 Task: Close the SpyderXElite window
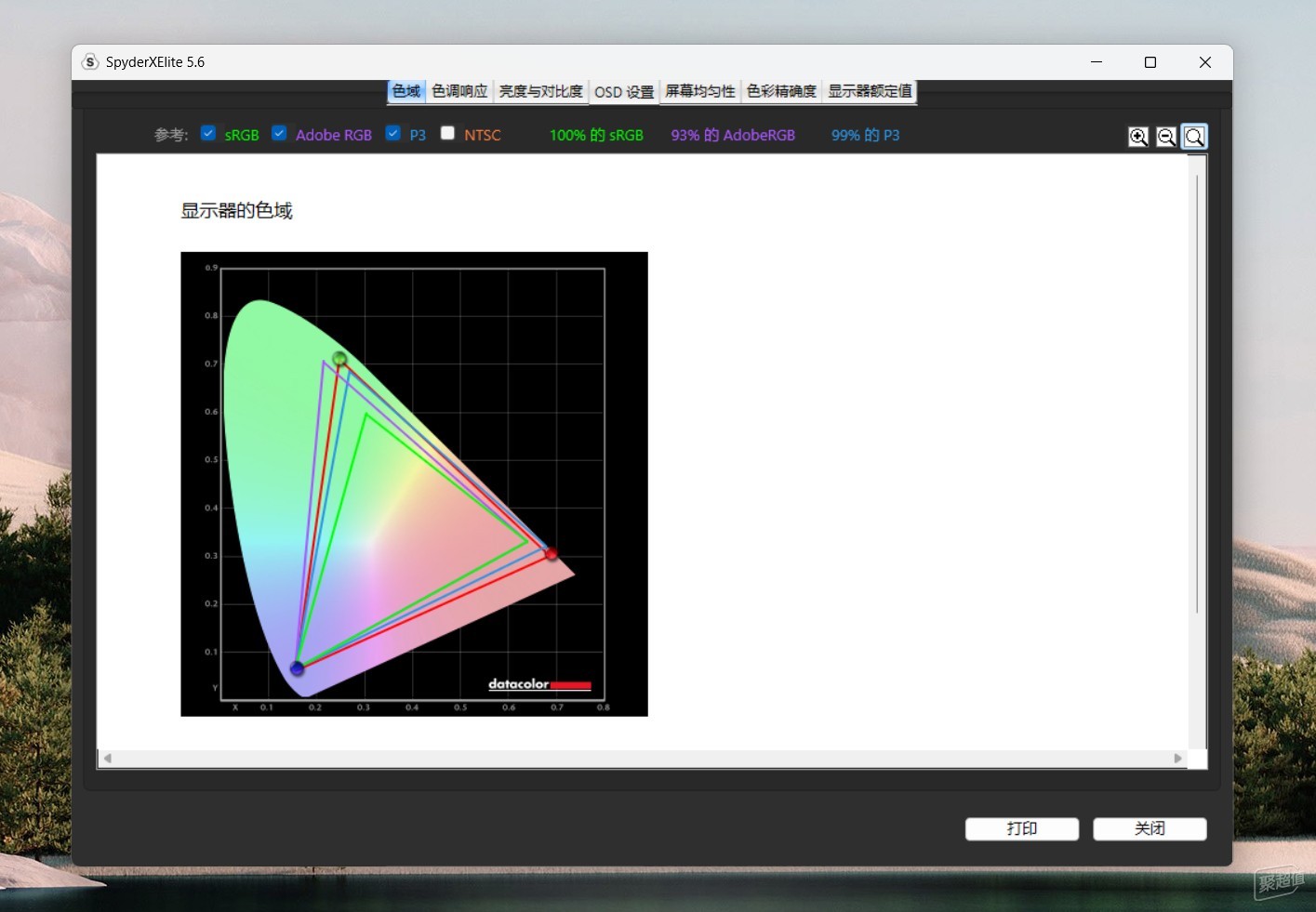(x=1205, y=62)
